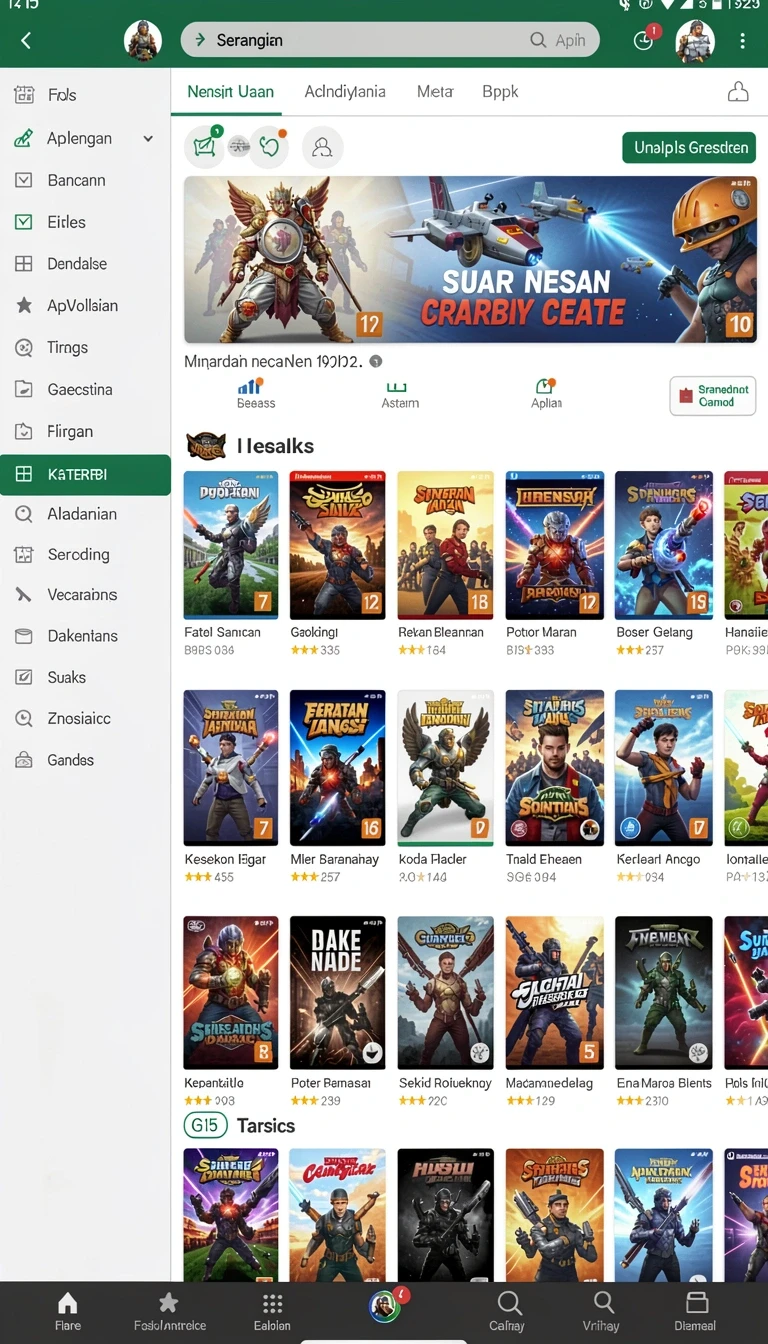Click the heart filter chip icon
This screenshot has height=1344, width=768.
(268, 147)
